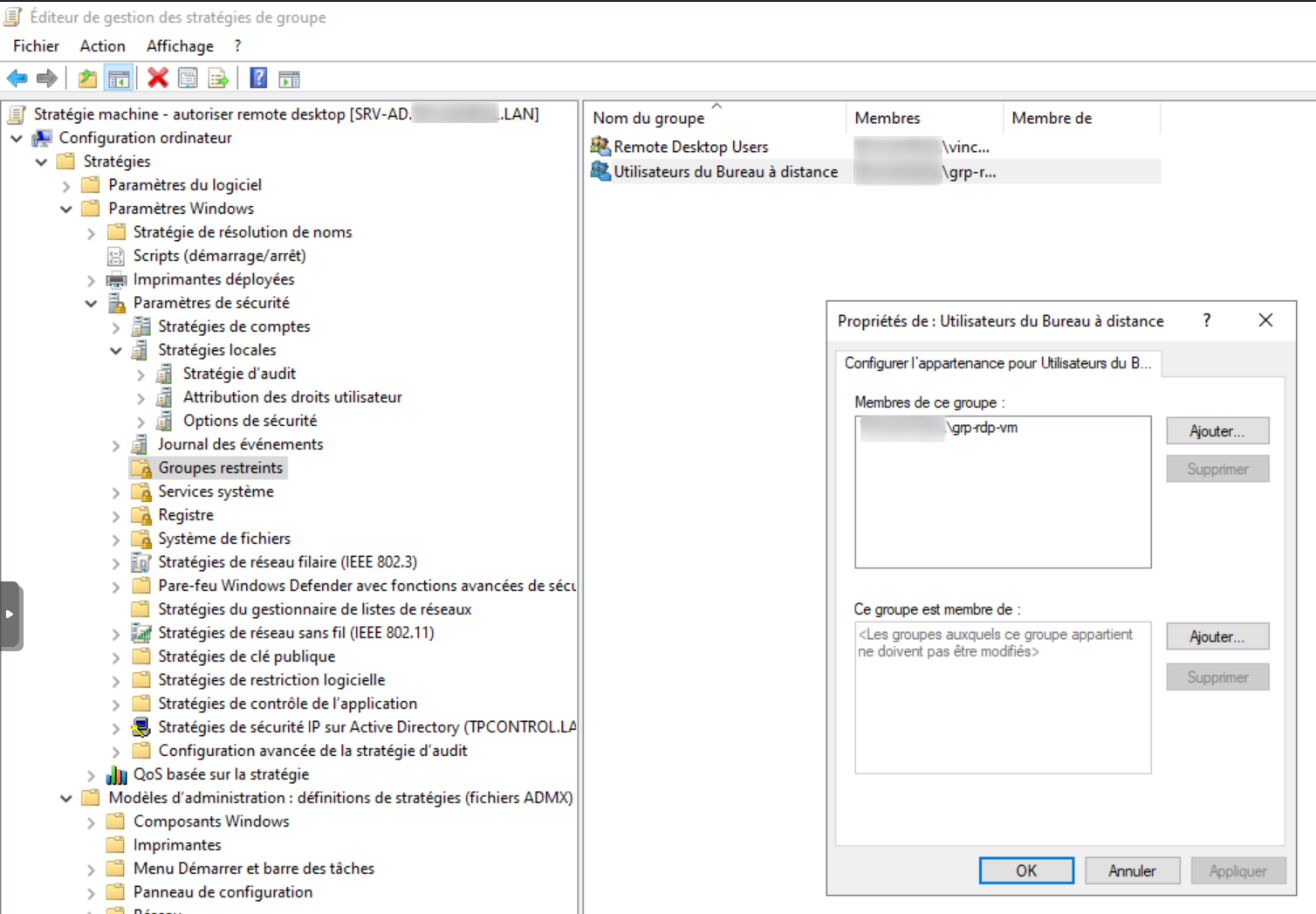Open Properties via the toolbar icon
Image resolution: width=1316 pixels, height=914 pixels.
188,79
